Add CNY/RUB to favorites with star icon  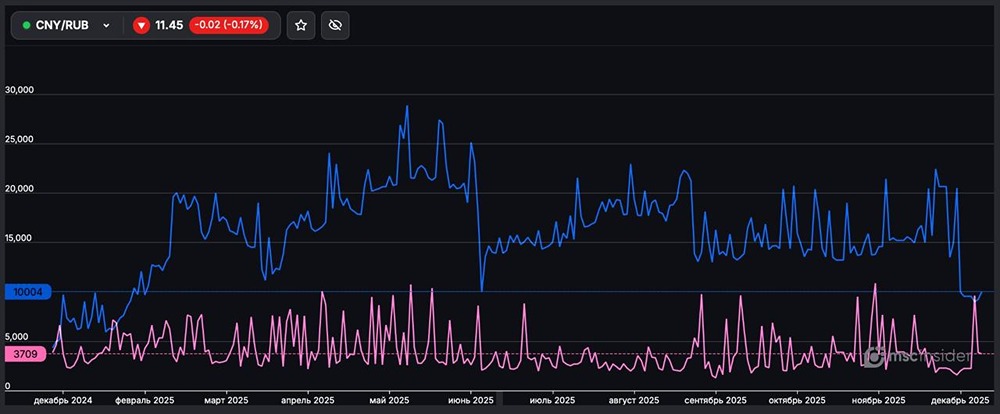(301, 26)
